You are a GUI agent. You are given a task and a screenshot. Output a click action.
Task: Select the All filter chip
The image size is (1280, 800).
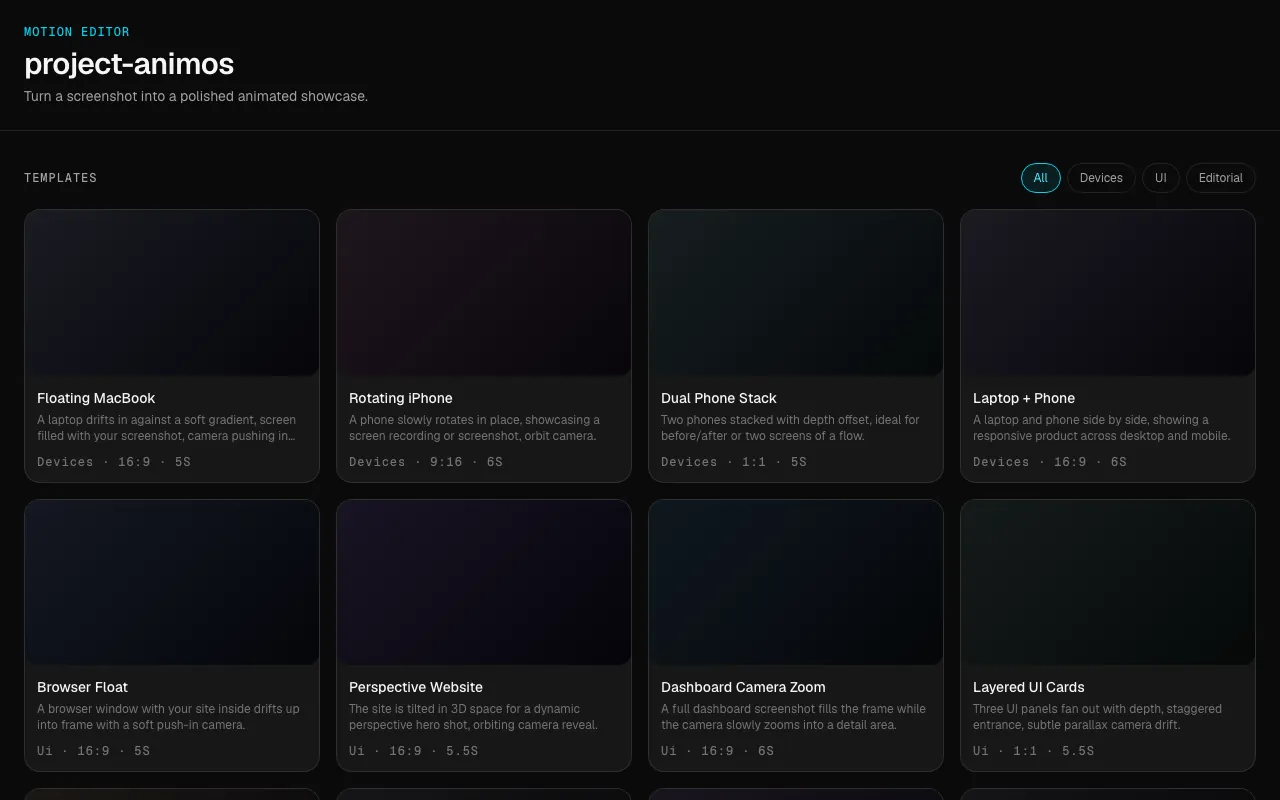[x=1040, y=178]
